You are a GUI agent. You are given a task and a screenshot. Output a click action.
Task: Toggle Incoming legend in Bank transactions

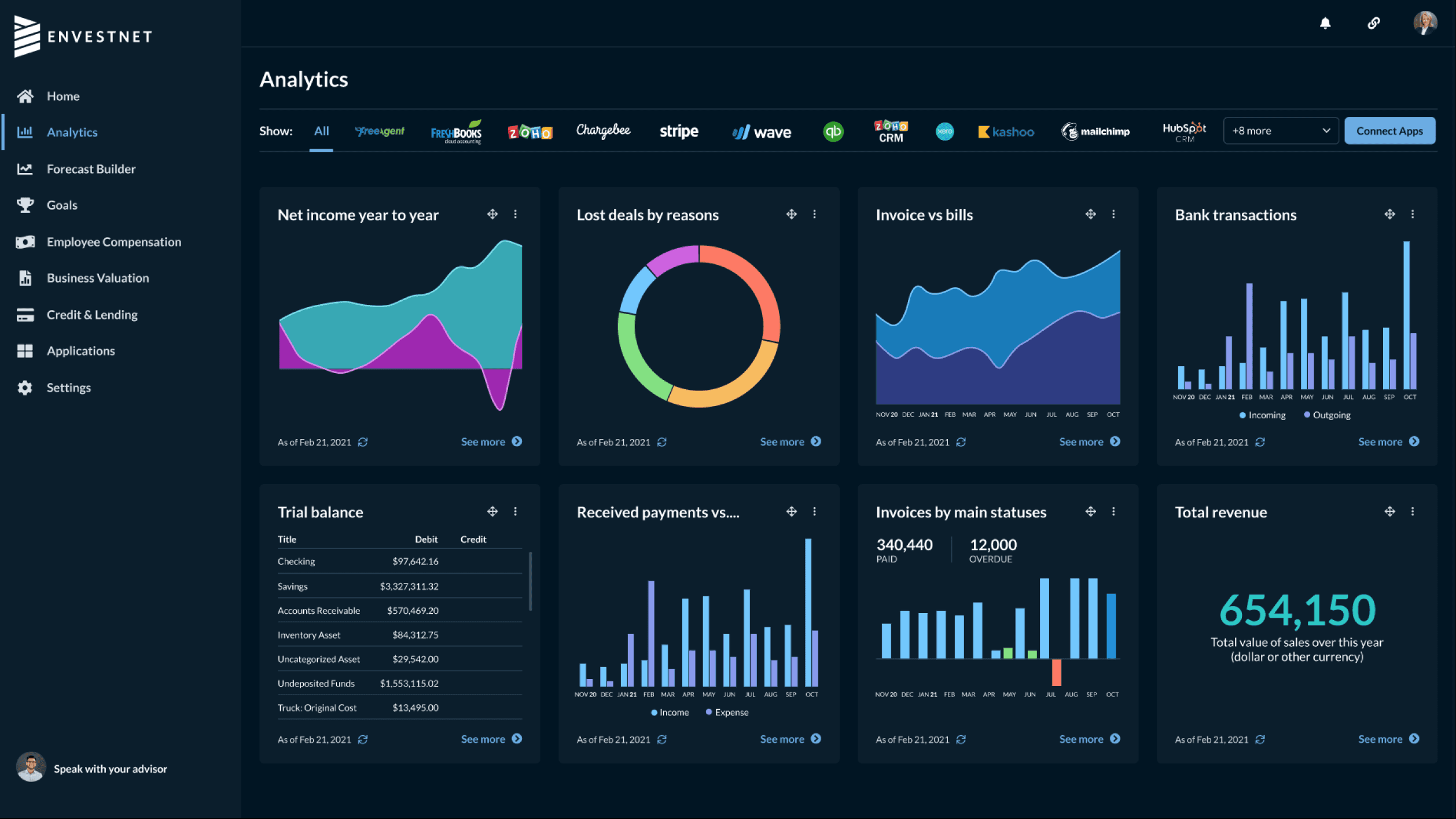1262,415
